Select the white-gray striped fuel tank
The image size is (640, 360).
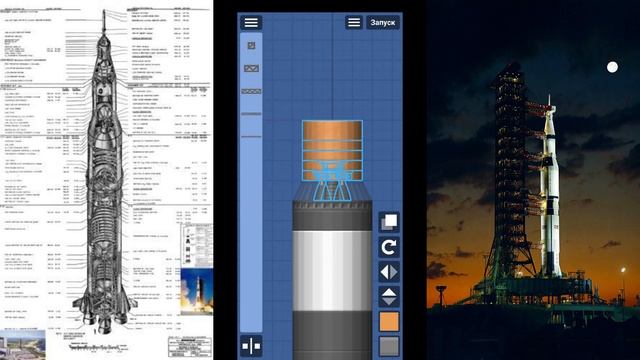pyautogui.click(x=332, y=271)
